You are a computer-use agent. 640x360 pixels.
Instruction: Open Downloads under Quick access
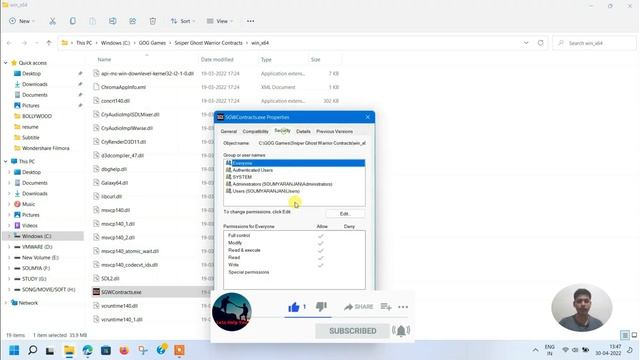(x=35, y=84)
